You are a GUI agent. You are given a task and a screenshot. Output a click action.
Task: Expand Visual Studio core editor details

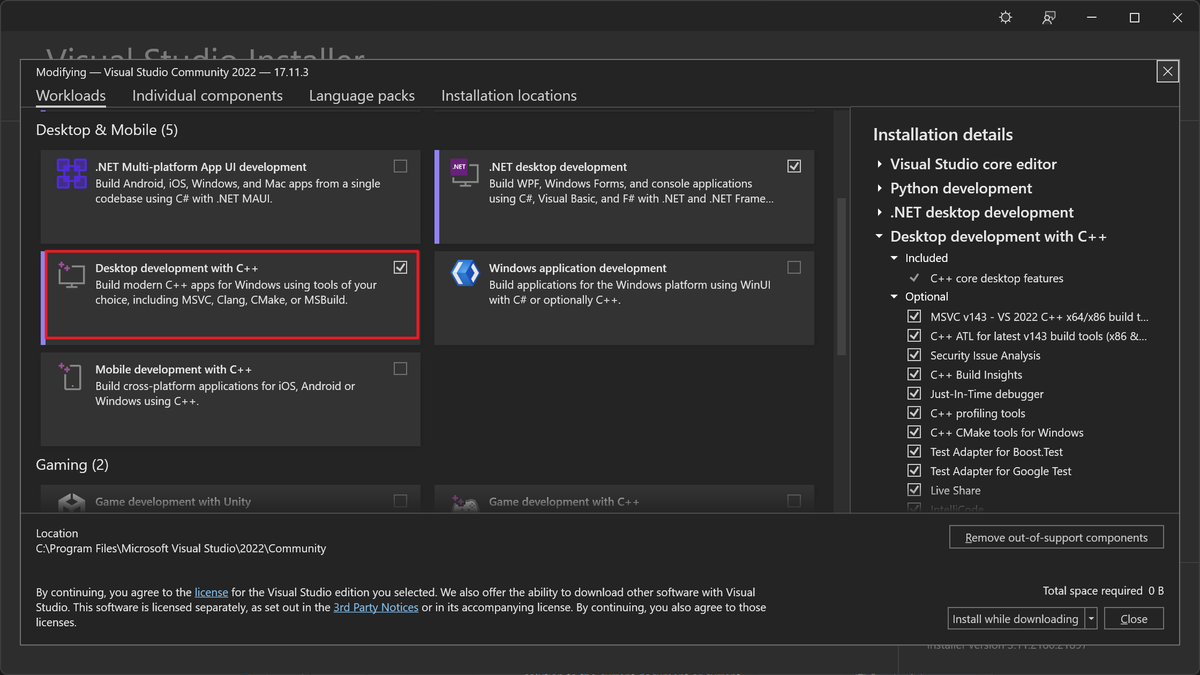(x=877, y=163)
